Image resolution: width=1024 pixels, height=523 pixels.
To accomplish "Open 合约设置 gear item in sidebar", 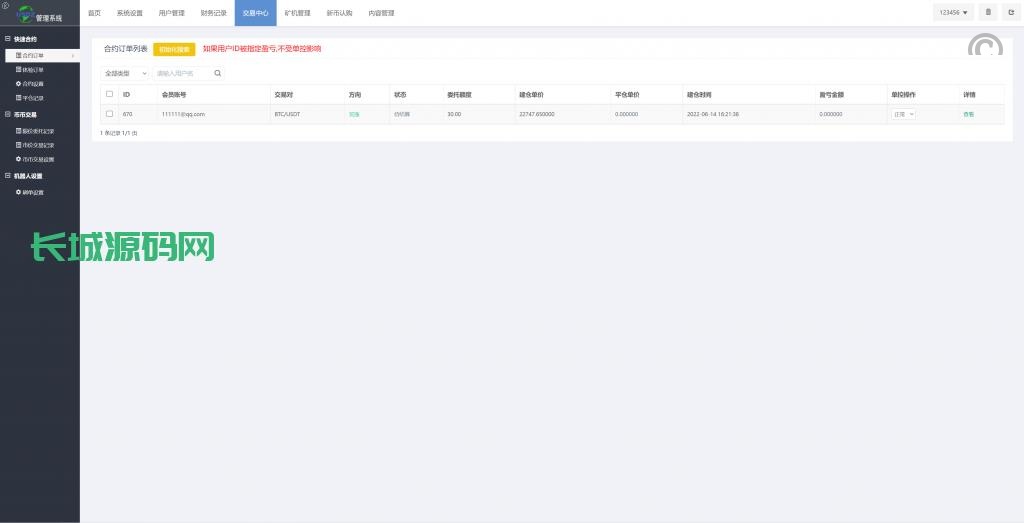I will click(31, 84).
